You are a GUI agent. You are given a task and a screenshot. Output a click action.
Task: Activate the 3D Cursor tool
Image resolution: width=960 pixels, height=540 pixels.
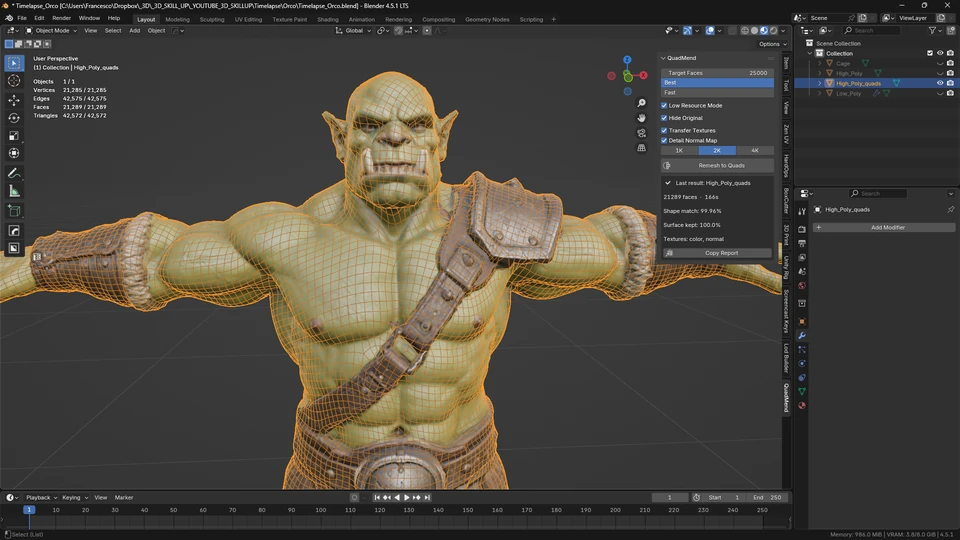click(14, 81)
